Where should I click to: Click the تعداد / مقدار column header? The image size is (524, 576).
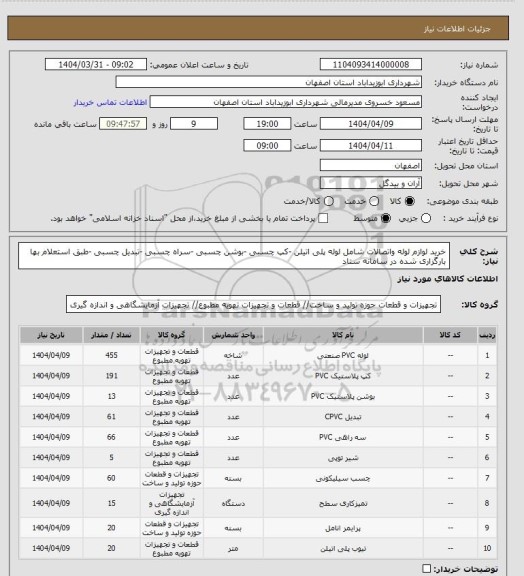pyautogui.click(x=111, y=335)
